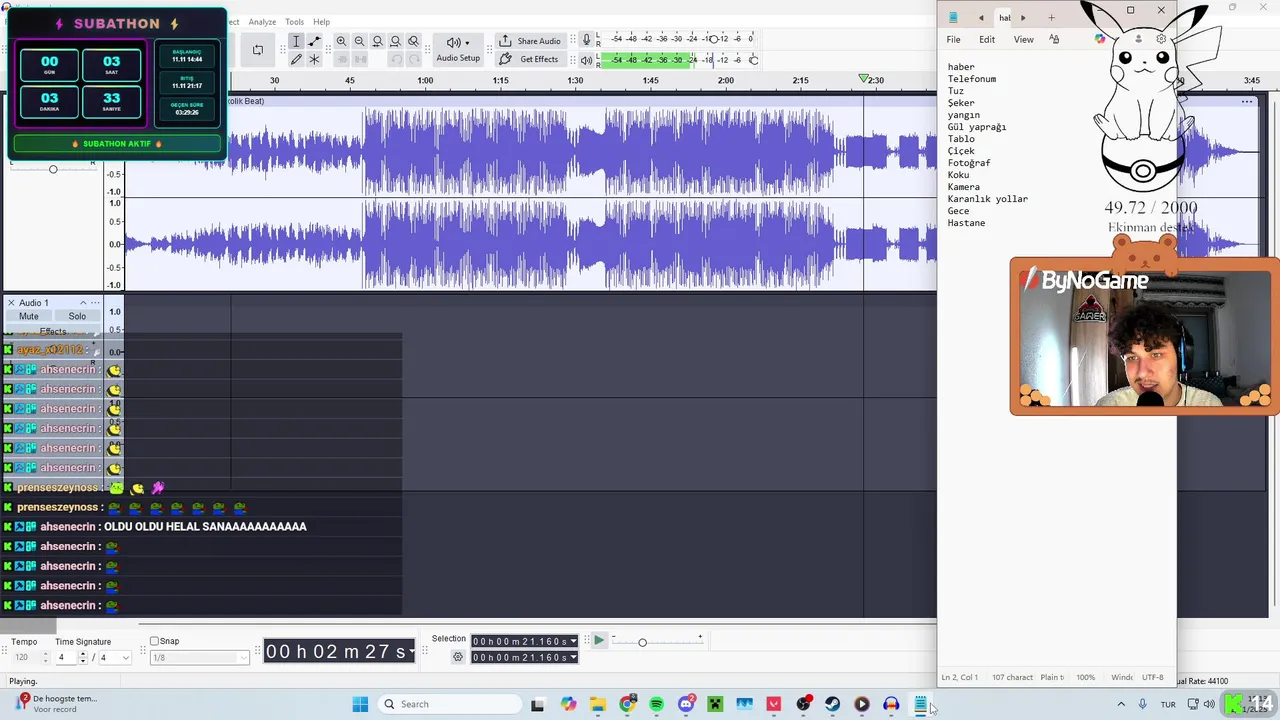Select the Selection (I-beam) tool in Audacity
This screenshot has height=720, width=1280.
tap(296, 41)
